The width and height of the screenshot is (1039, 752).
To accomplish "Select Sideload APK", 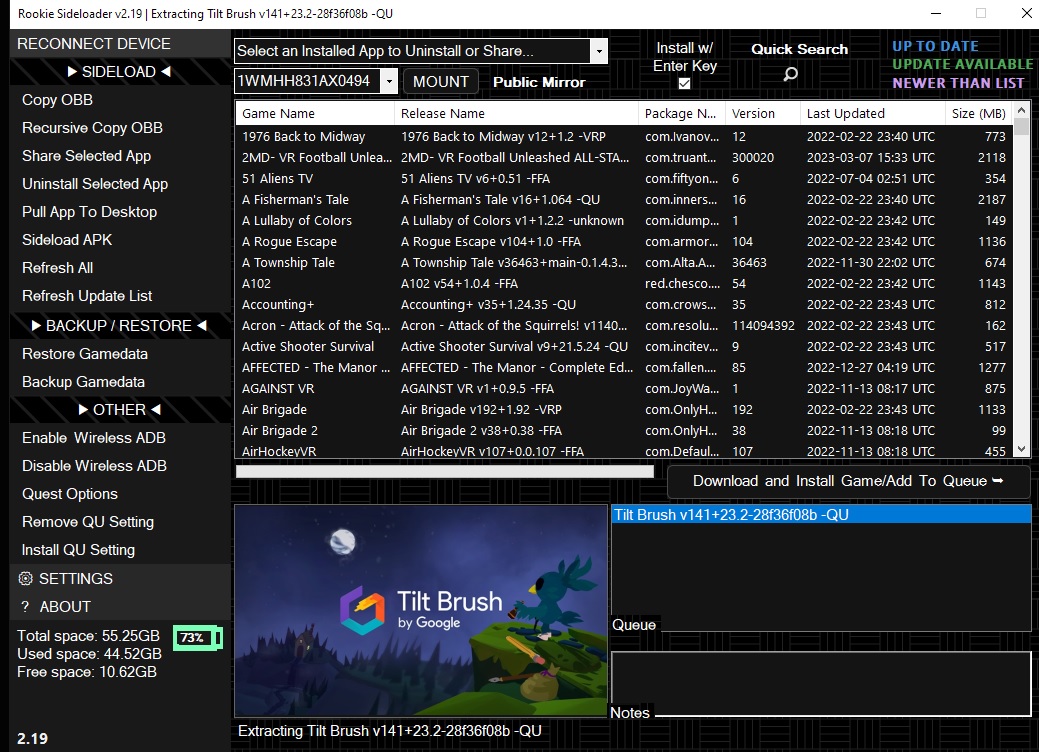I will pos(67,240).
